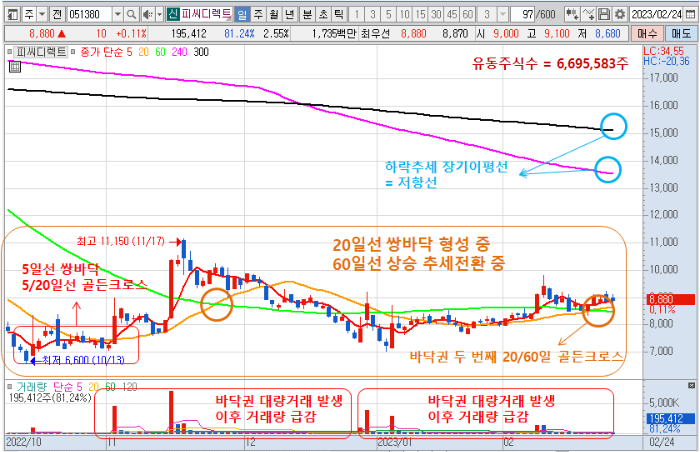
Task: Click the low price 8,680 value
Action: (608, 33)
